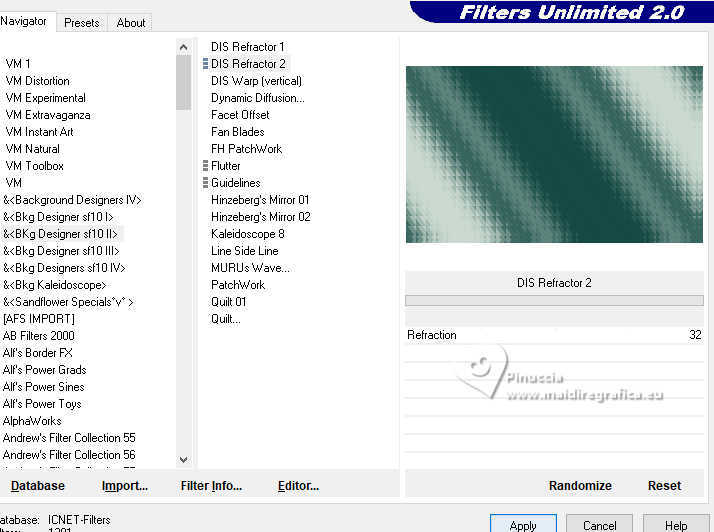Screen dimensions: 714x532
Task: Click the category list scroll down arrow
Action: pos(184,460)
